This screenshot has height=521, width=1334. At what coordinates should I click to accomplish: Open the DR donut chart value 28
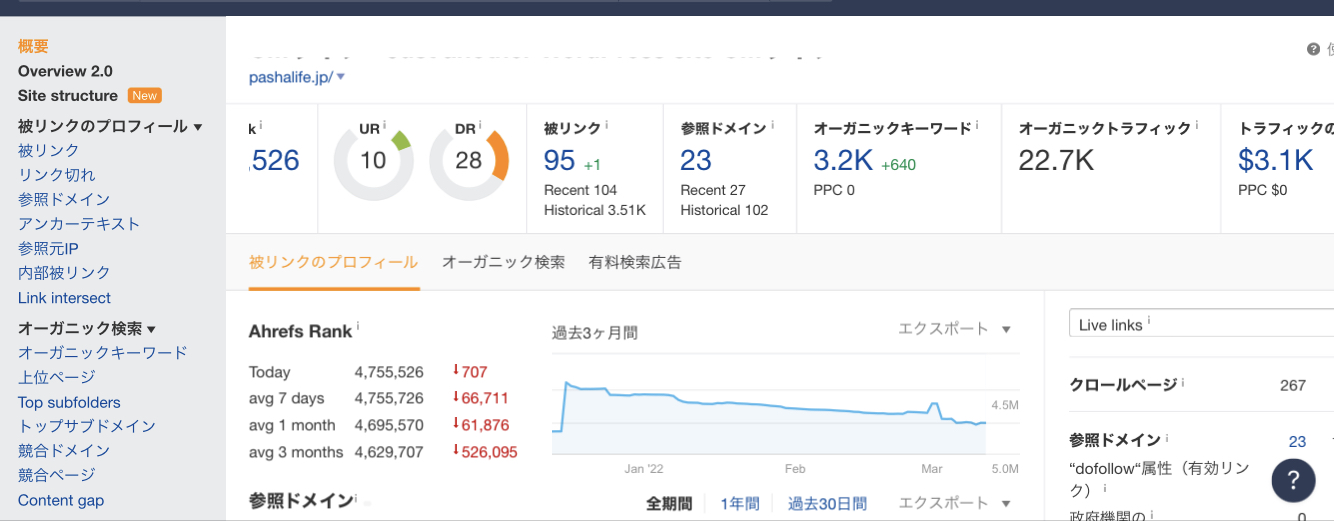pyautogui.click(x=468, y=161)
